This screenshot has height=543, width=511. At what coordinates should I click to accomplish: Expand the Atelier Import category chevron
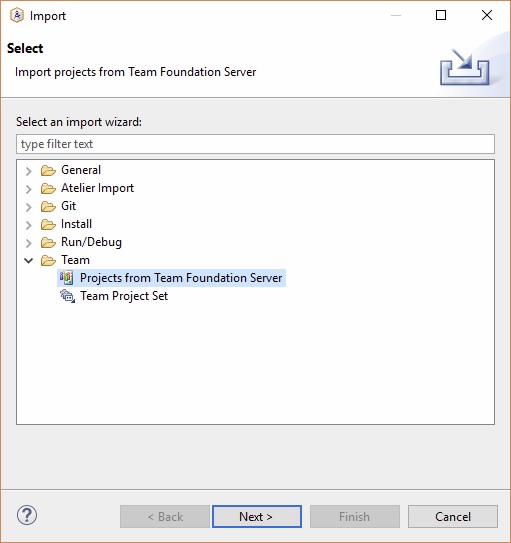29,189
